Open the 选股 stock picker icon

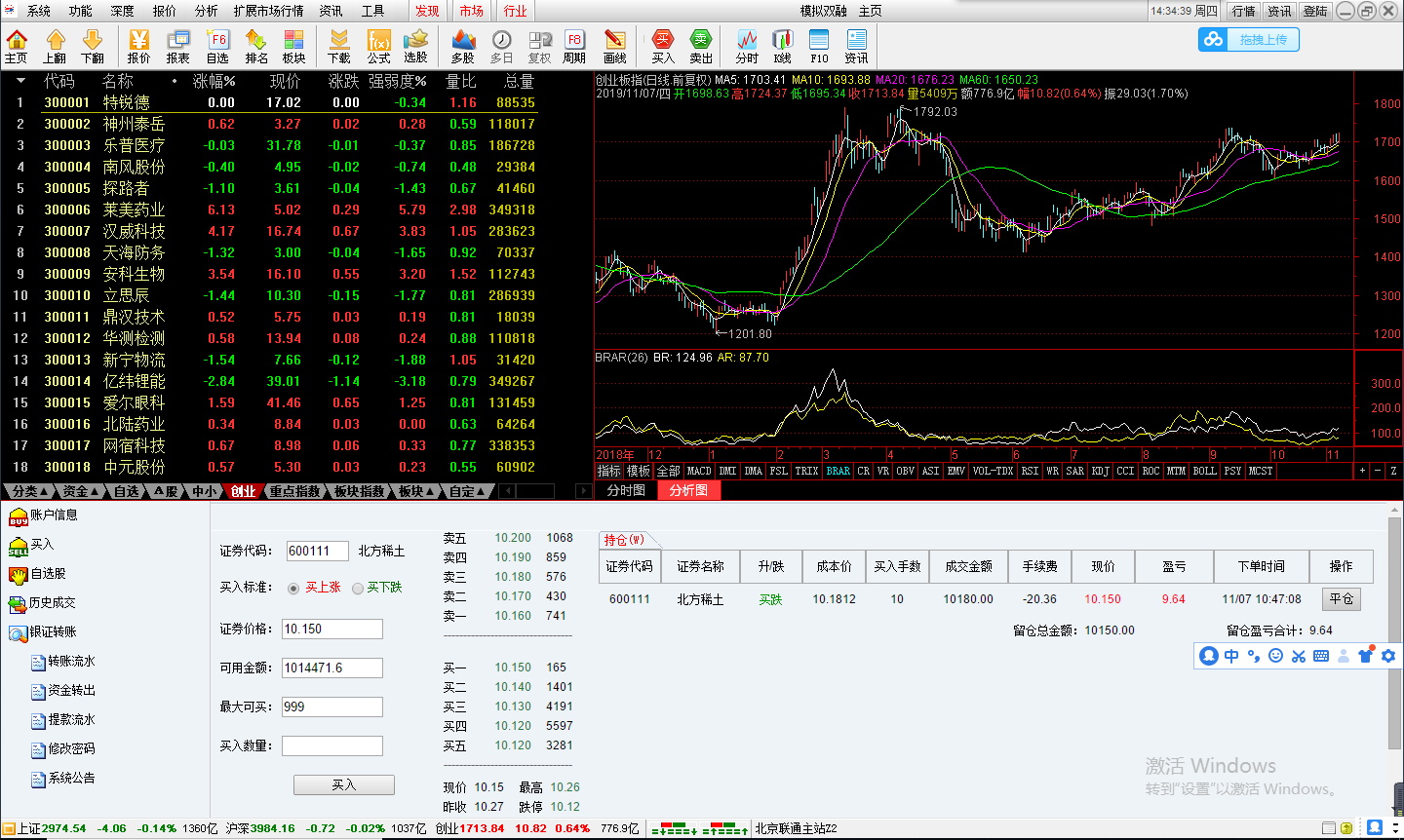coord(416,46)
